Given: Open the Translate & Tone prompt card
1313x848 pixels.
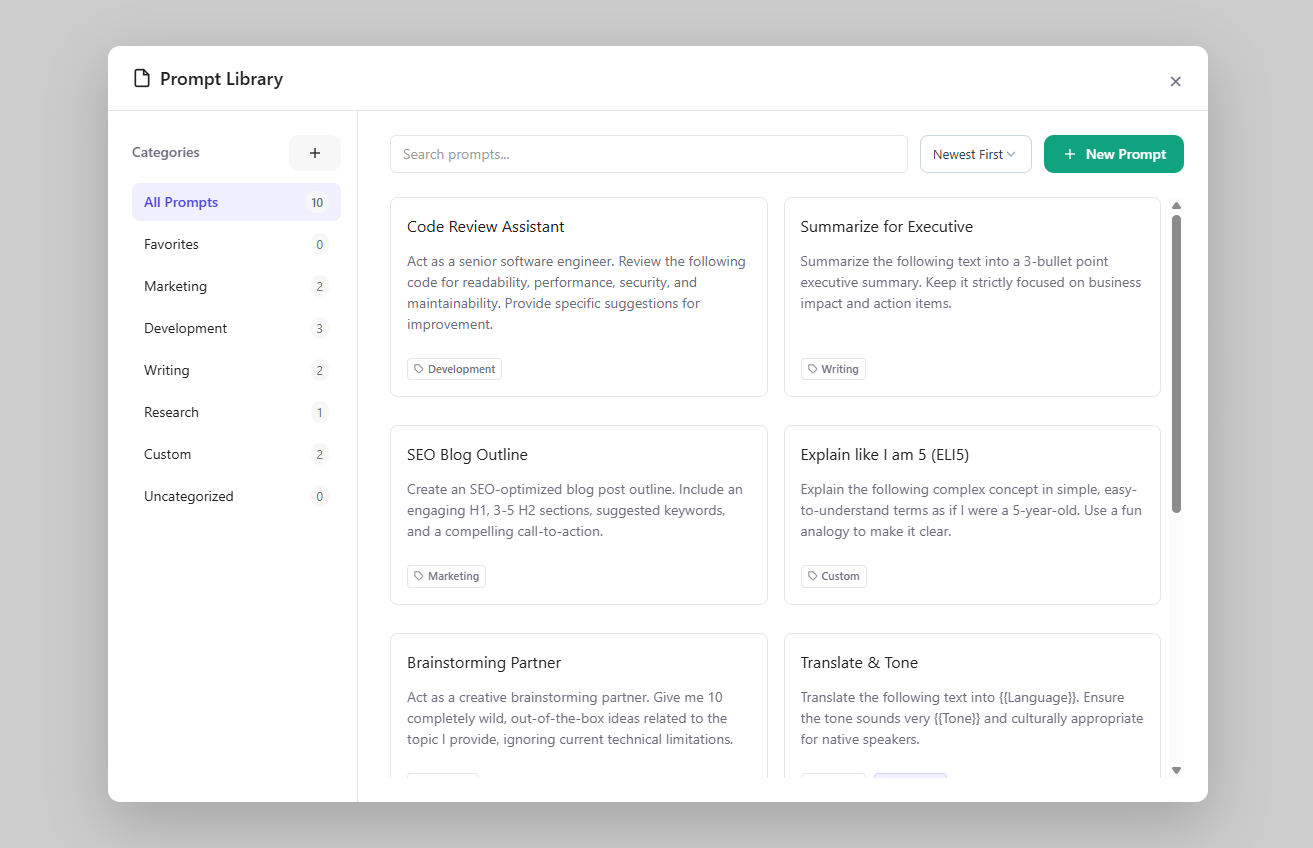Looking at the screenshot, I should pos(972,705).
